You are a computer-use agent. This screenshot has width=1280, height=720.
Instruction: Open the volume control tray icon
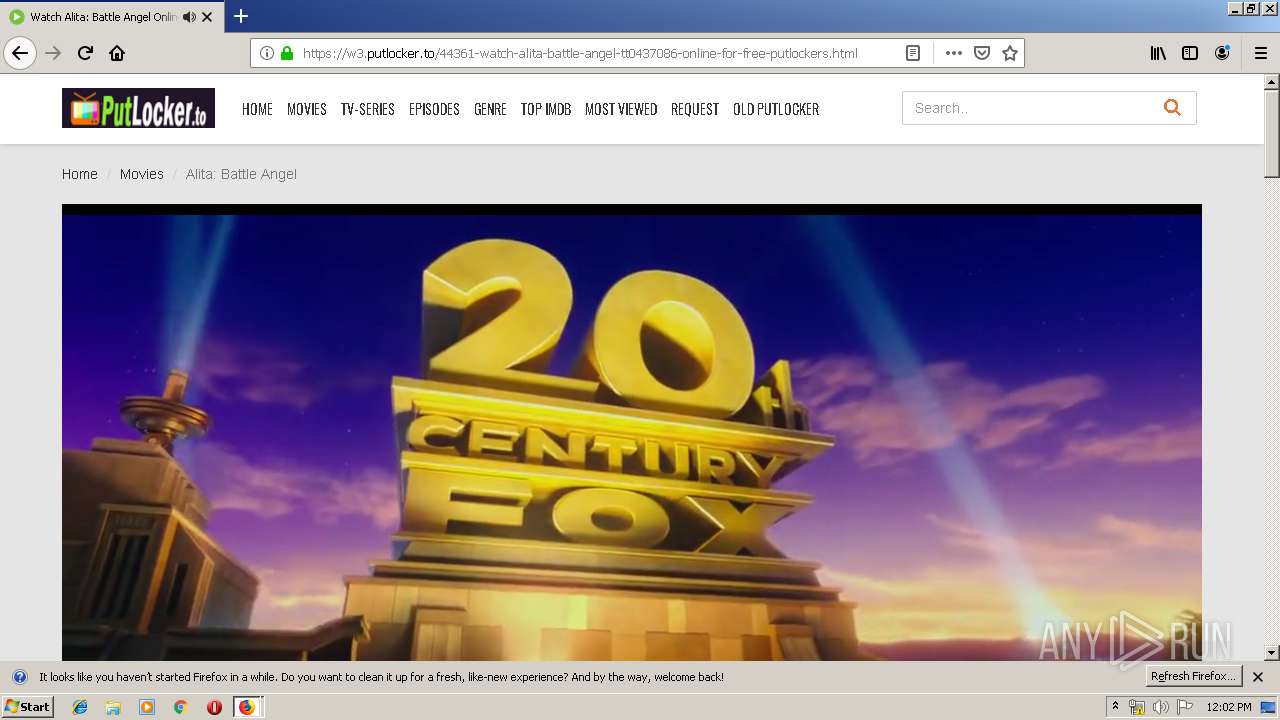tap(1160, 707)
